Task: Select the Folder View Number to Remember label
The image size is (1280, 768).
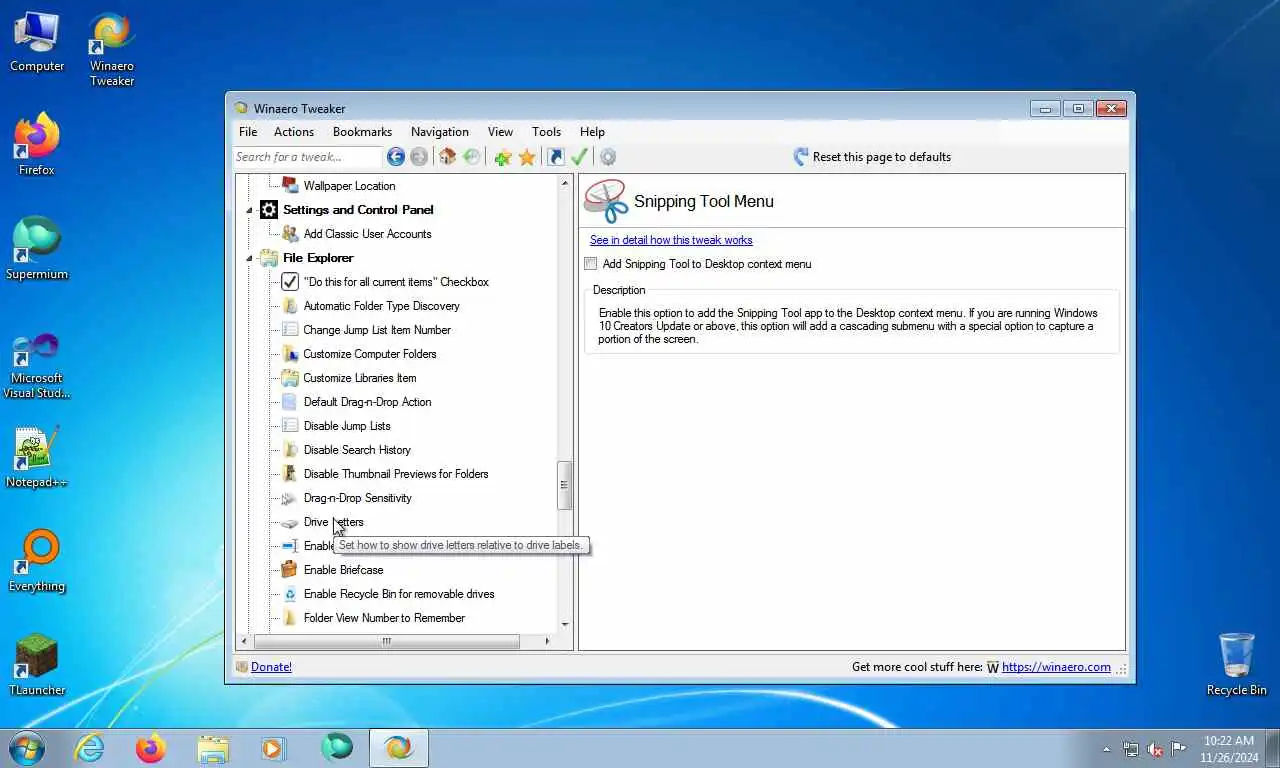Action: pos(384,618)
